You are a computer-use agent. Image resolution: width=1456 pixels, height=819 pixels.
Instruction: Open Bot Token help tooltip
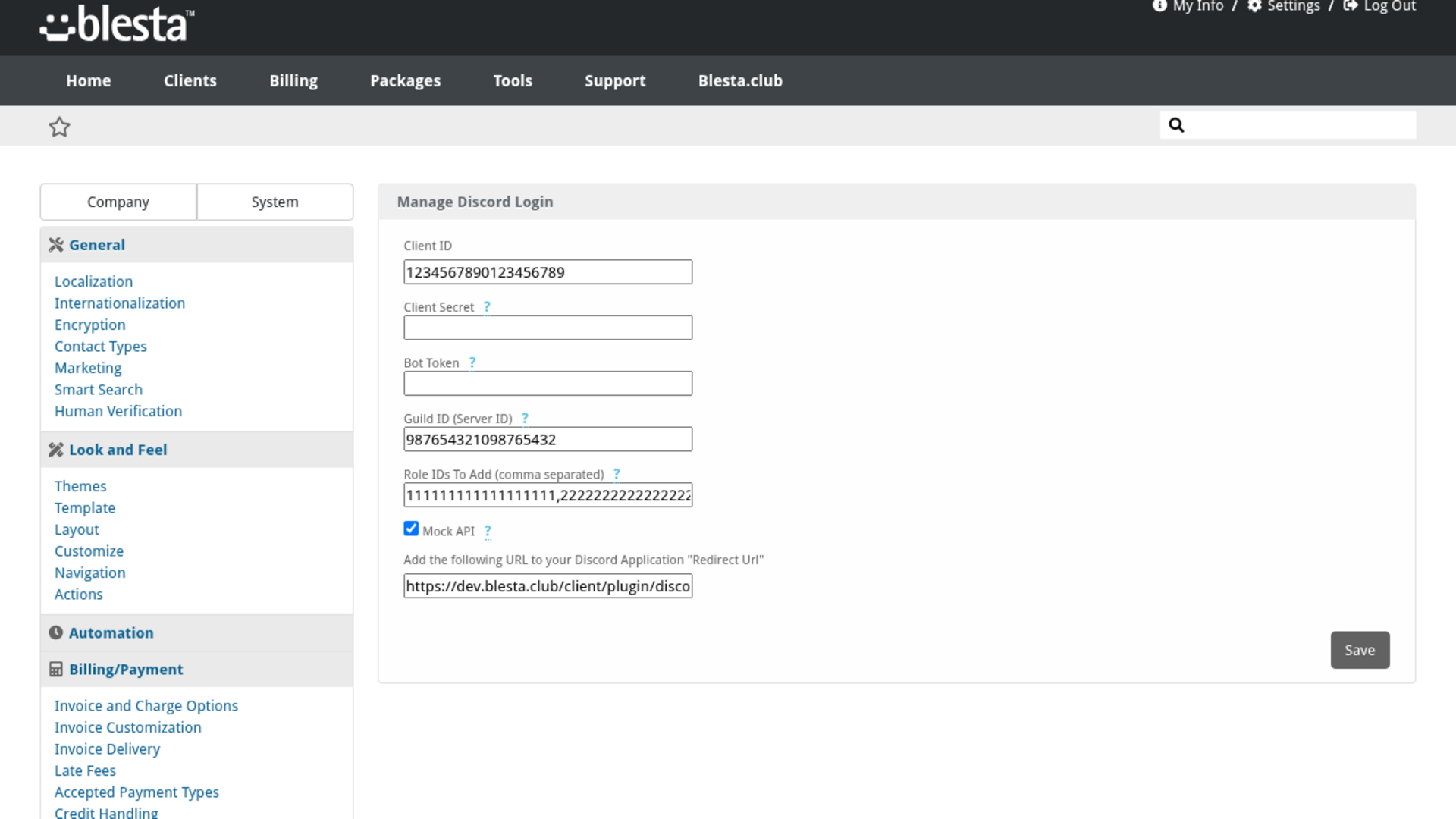(472, 362)
